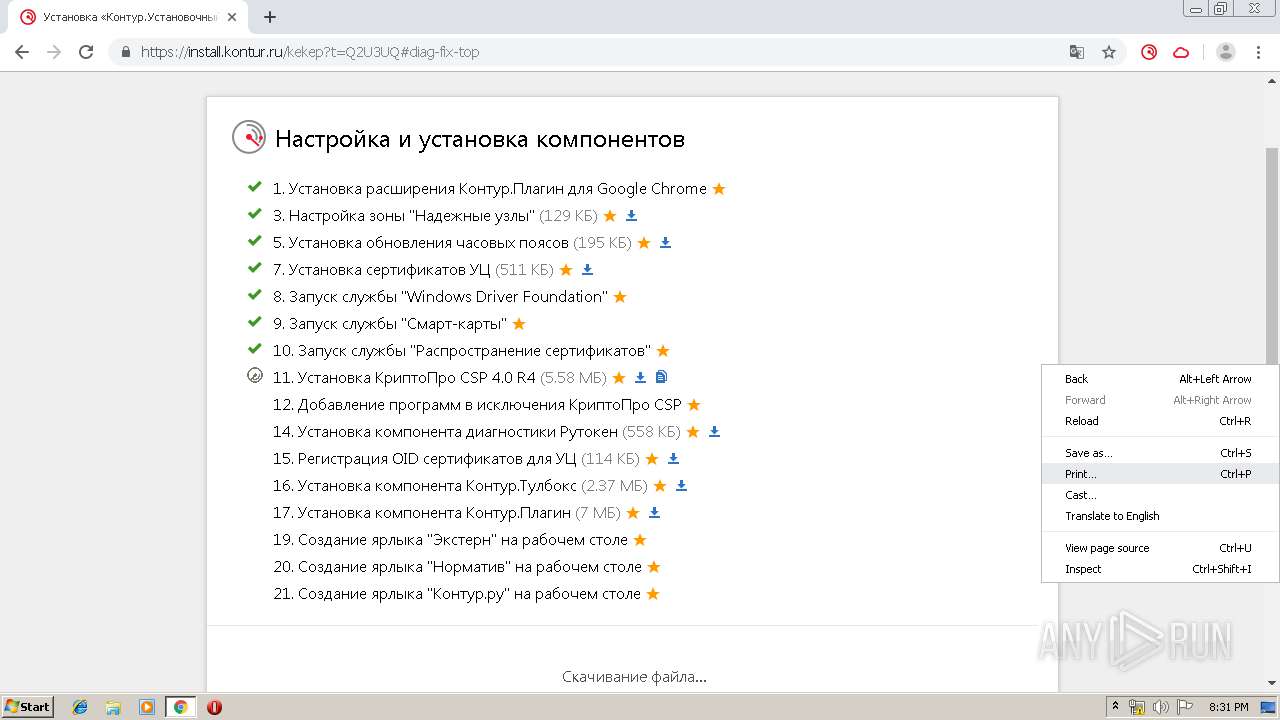Open Chrome profile avatar button
The image size is (1280, 720).
click(x=1226, y=52)
